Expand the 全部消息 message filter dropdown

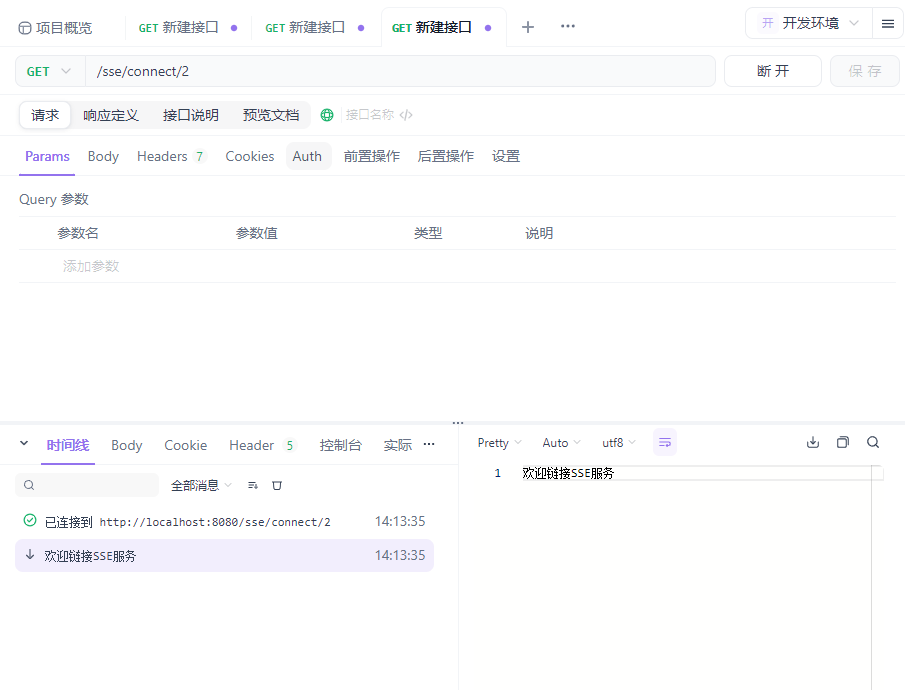click(201, 486)
